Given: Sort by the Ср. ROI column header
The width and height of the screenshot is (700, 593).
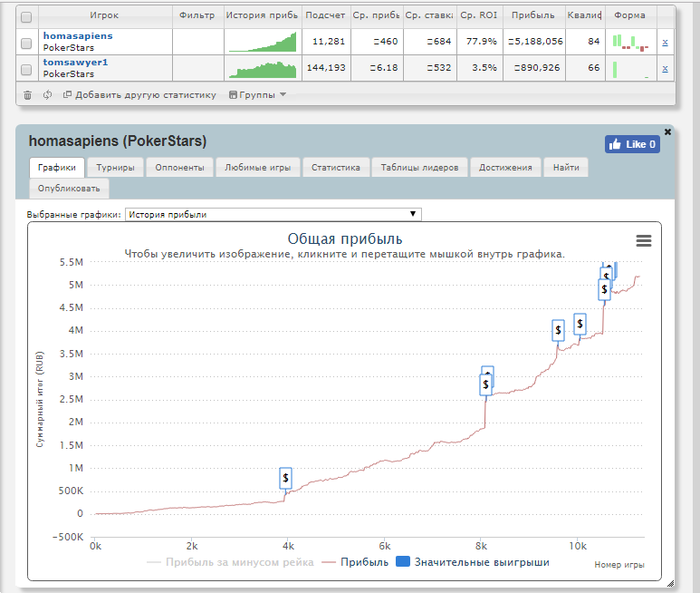Looking at the screenshot, I should (479, 15).
